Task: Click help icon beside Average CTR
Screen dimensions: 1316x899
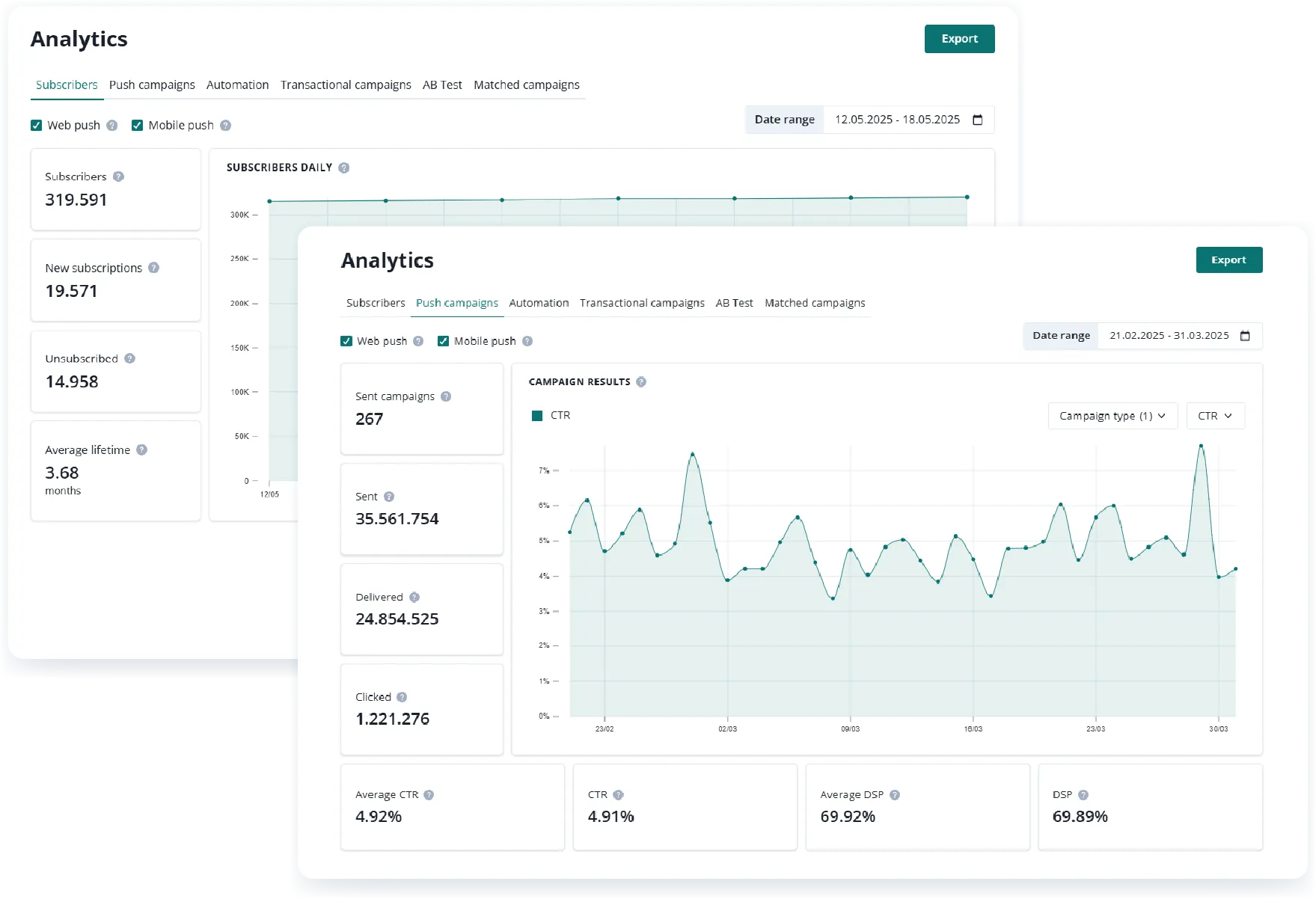Action: click(x=429, y=795)
